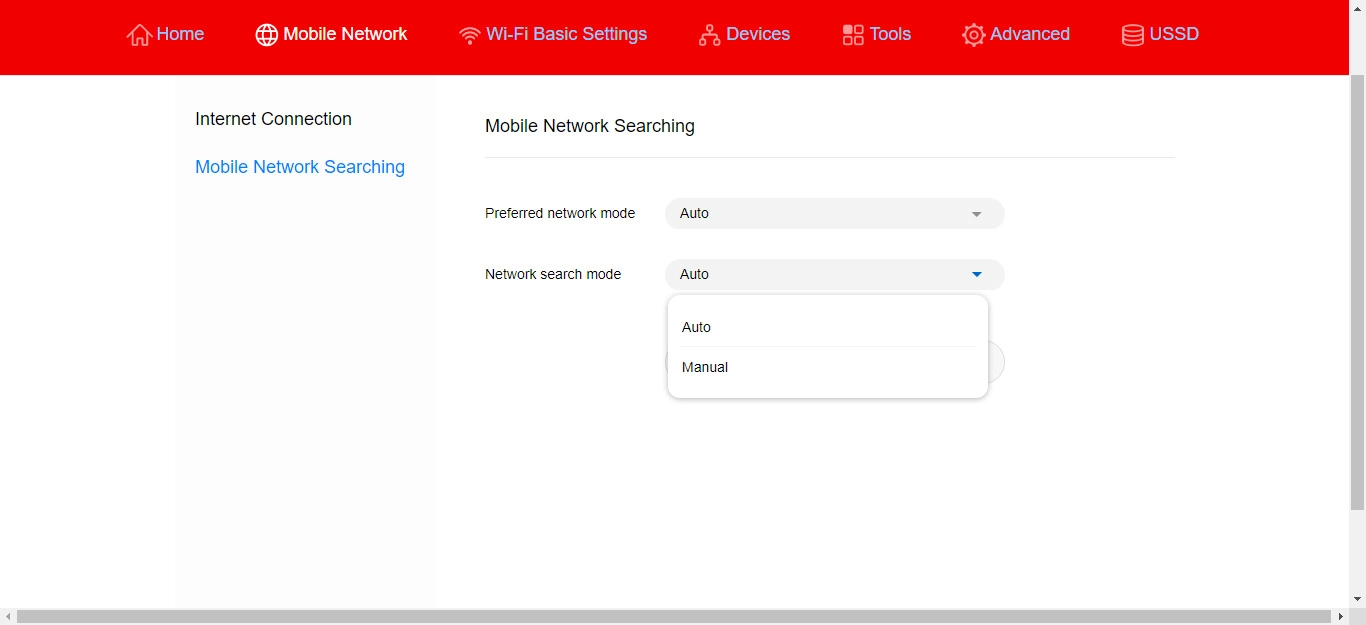This screenshot has width=1366, height=625.
Task: Open the Wi-Fi Basic Settings tab
Action: click(566, 34)
